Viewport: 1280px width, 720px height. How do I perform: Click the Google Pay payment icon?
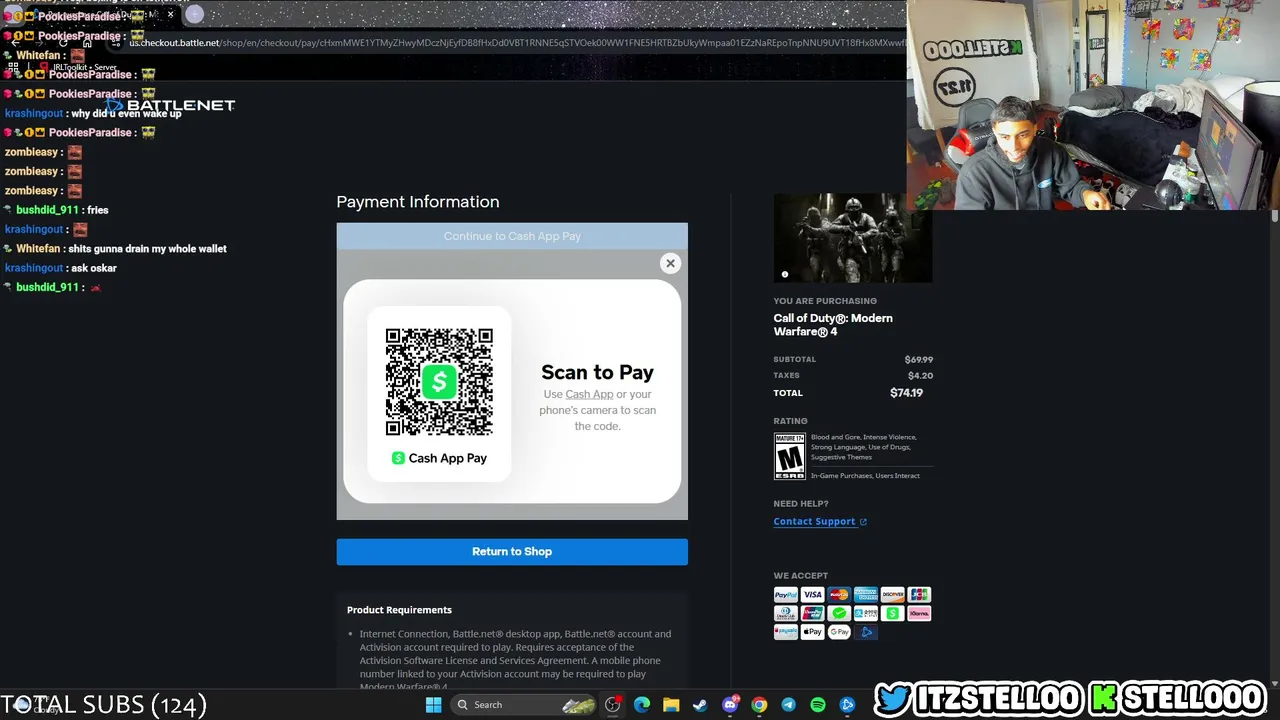pyautogui.click(x=839, y=632)
